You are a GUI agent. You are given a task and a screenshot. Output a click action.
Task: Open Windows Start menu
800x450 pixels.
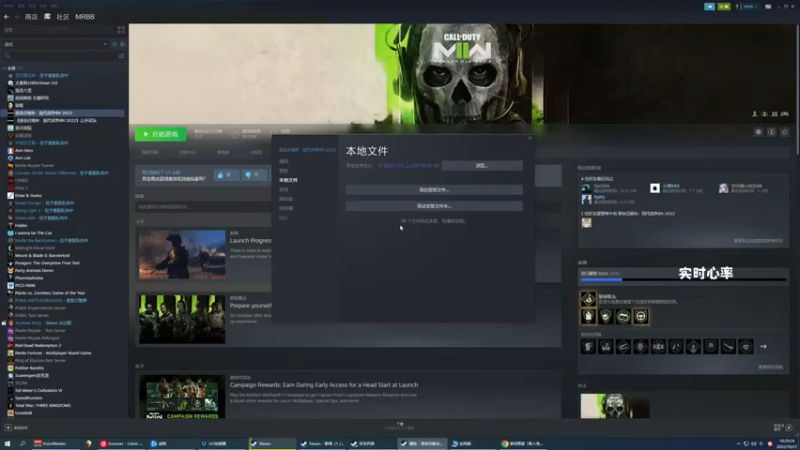click(7, 444)
